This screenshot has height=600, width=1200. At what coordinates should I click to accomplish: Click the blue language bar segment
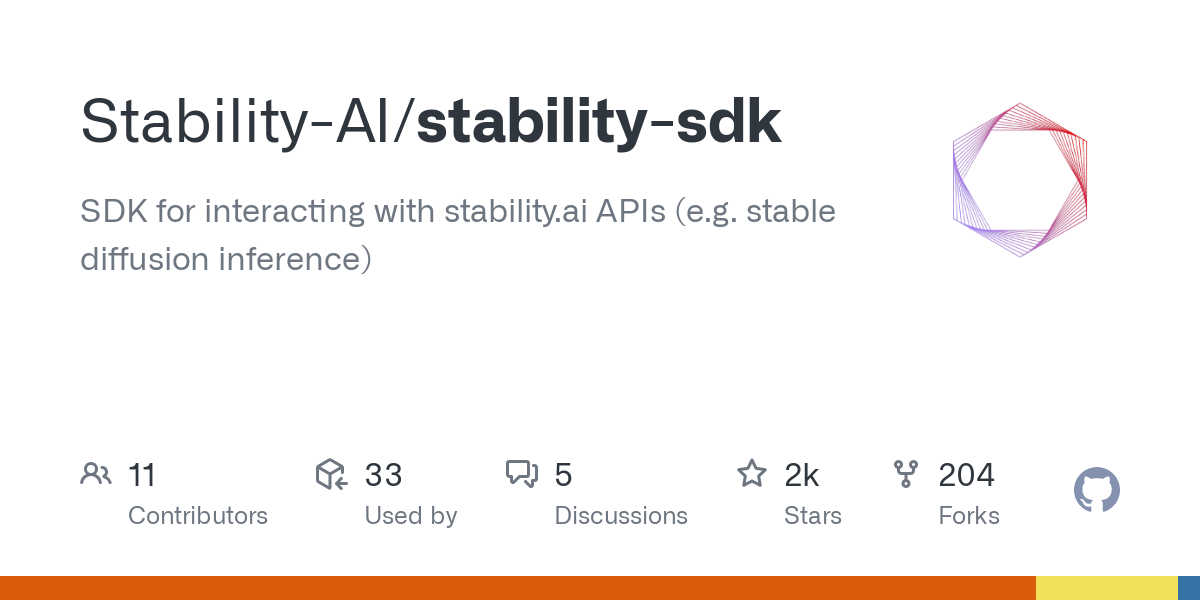coord(1189,588)
